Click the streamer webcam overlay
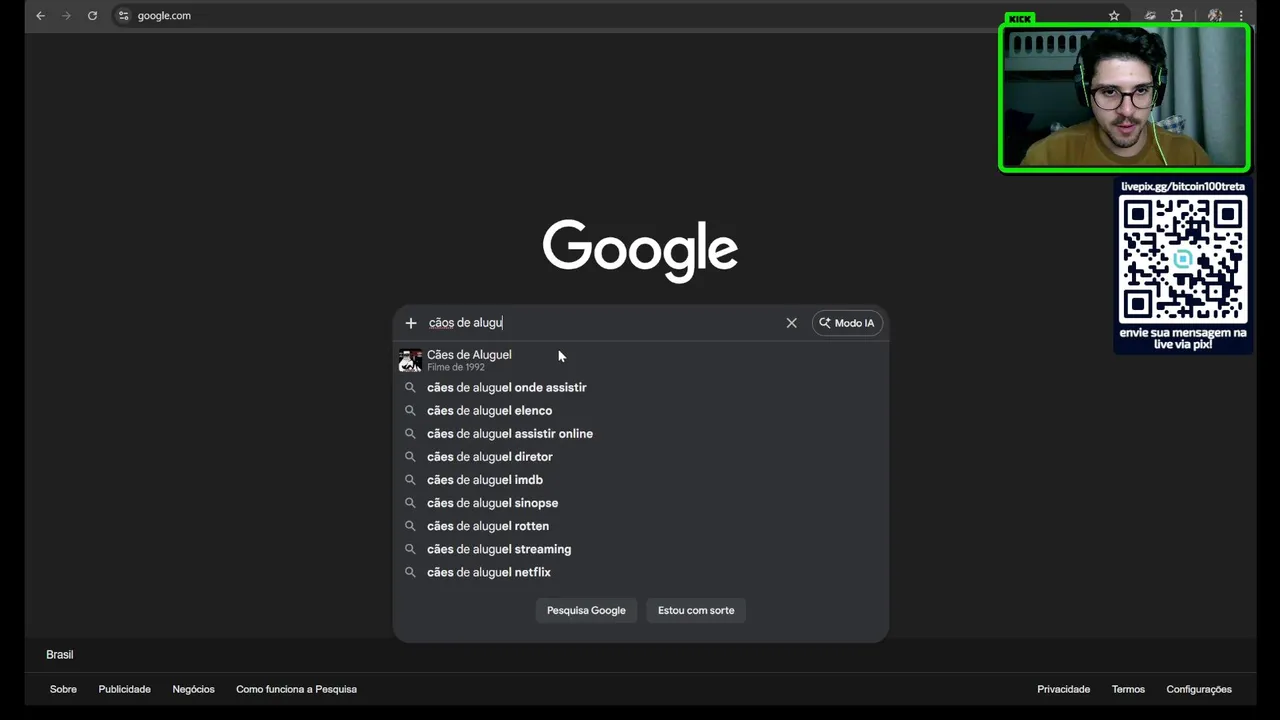1280x720 pixels. coord(1125,97)
